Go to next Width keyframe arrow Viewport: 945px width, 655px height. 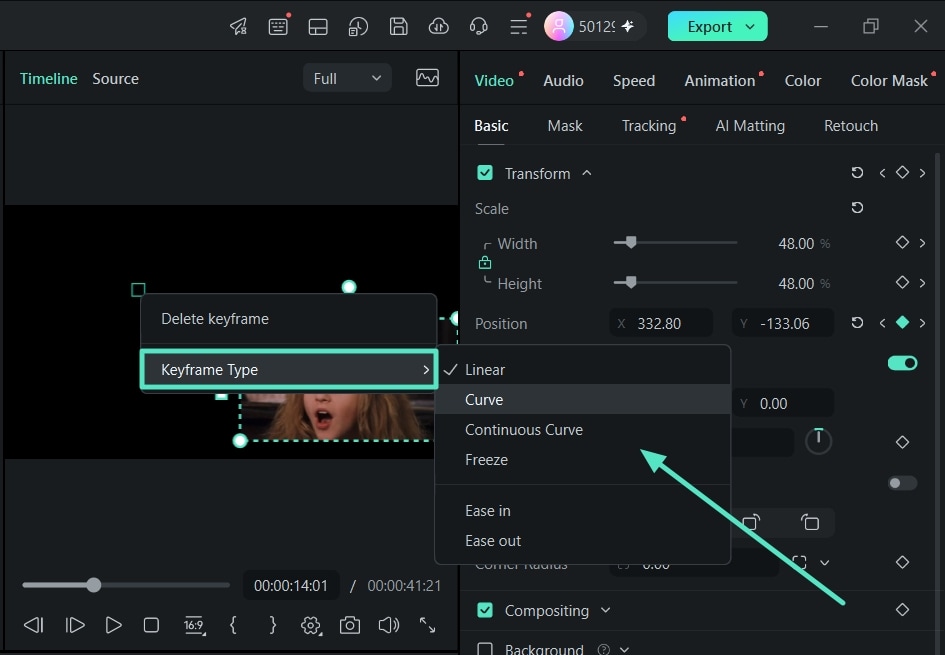[922, 243]
